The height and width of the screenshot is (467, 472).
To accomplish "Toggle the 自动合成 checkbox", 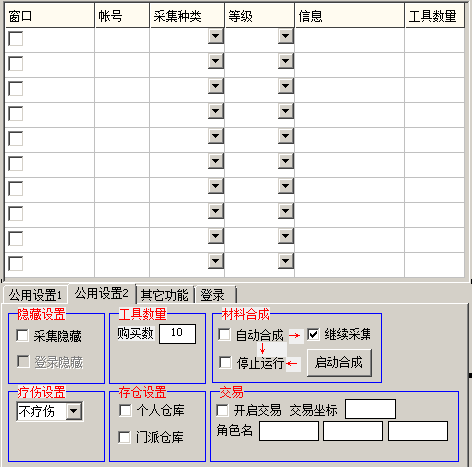I will (x=224, y=334).
